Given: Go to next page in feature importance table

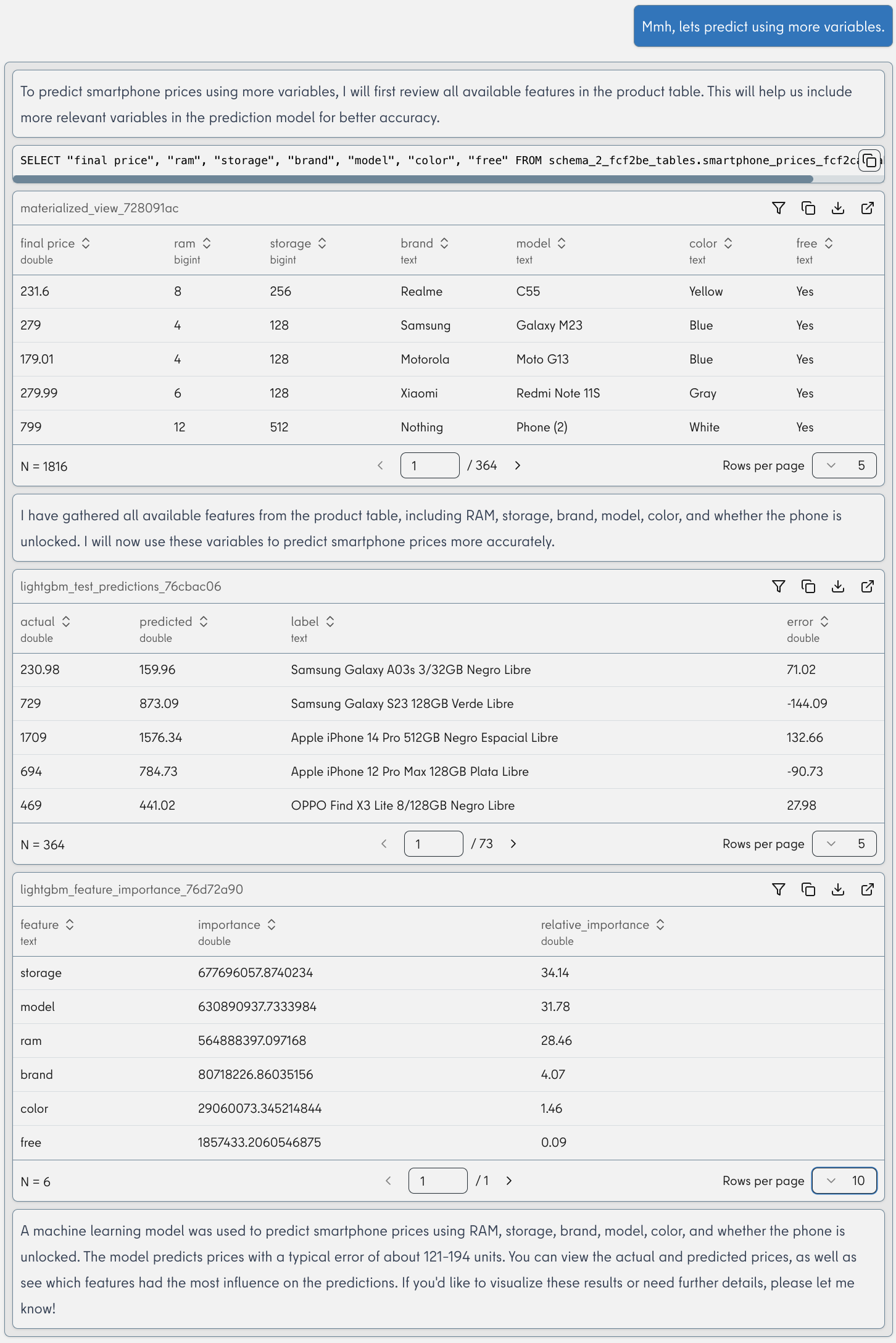Looking at the screenshot, I should tap(509, 1181).
